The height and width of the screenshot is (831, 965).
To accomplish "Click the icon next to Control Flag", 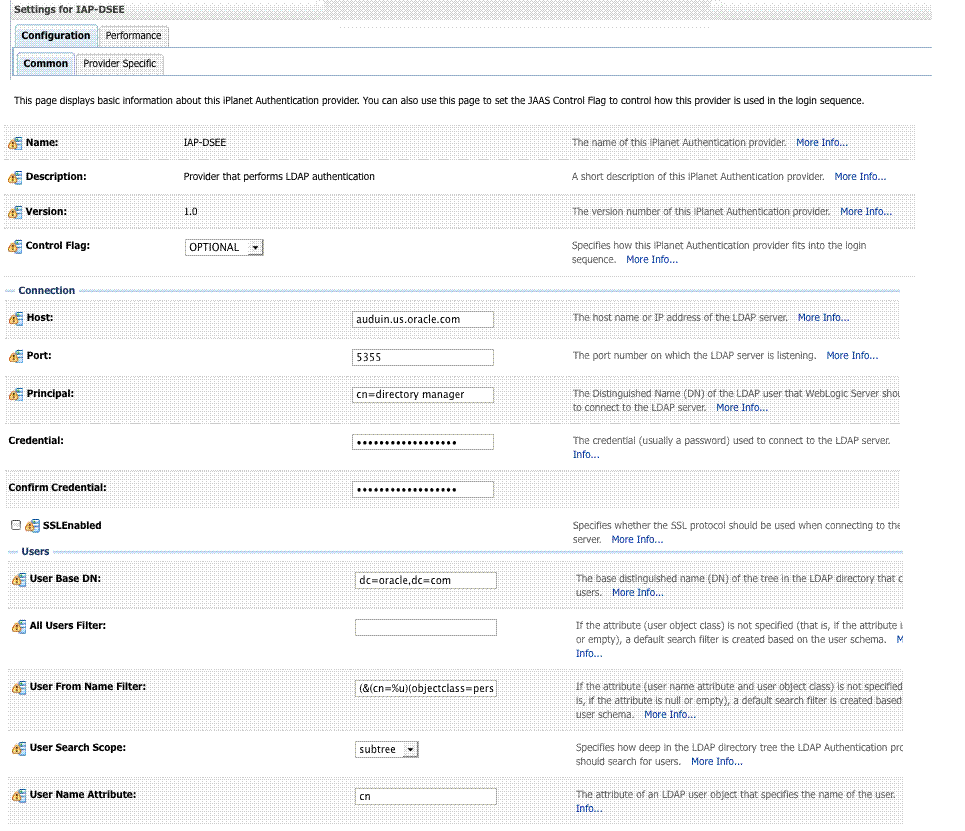I will pos(18,245).
